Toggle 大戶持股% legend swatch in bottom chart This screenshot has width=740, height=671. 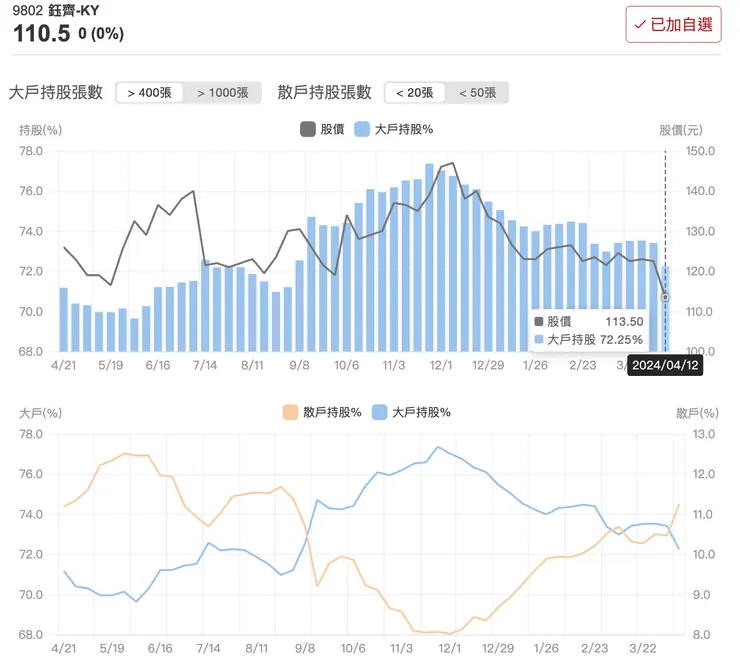click(x=379, y=412)
